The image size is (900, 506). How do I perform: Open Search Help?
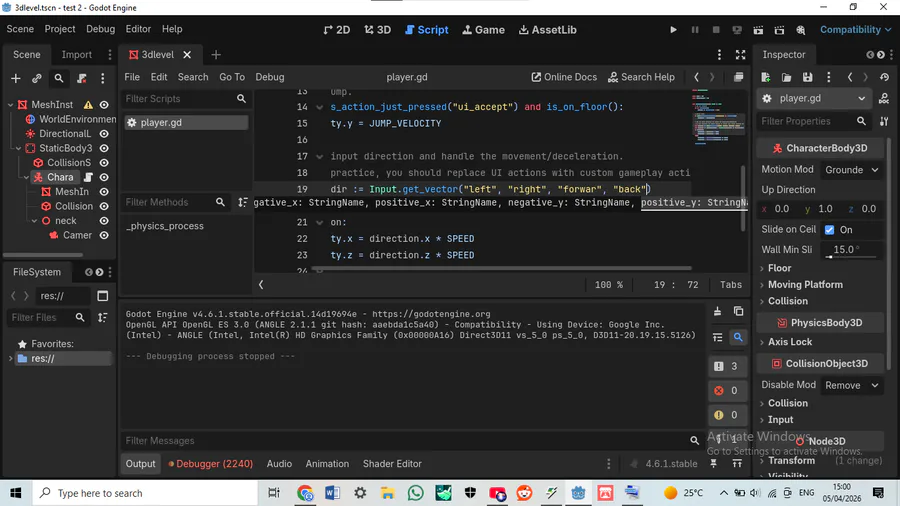(641, 77)
